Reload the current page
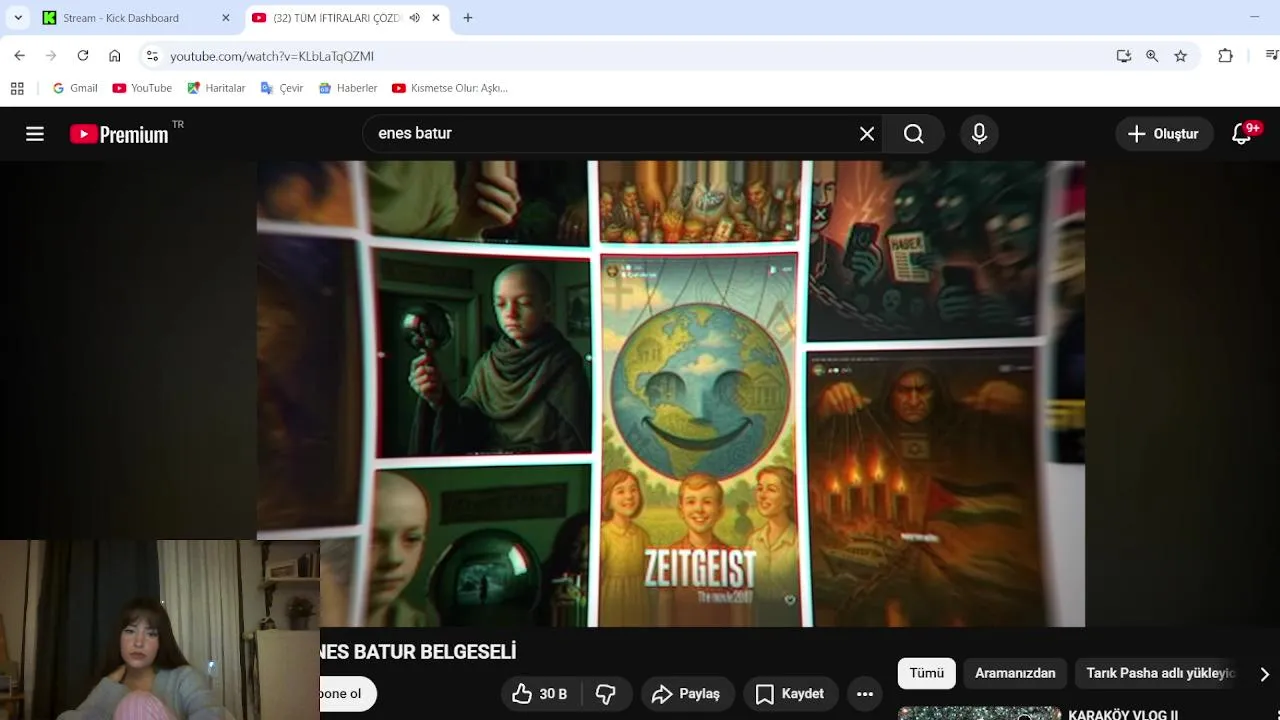The image size is (1280, 720). 83,56
